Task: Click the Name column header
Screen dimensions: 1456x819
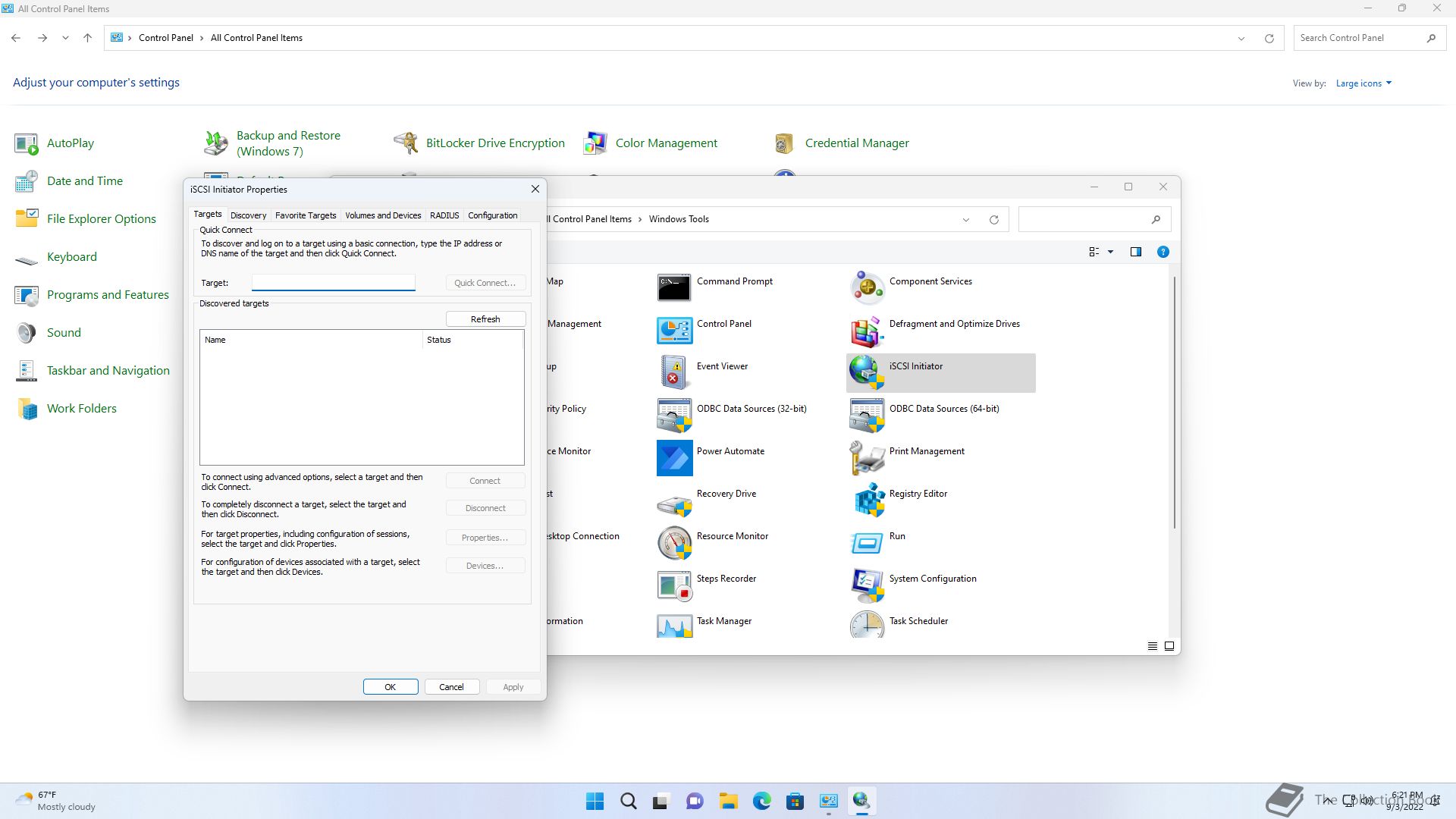Action: click(311, 340)
